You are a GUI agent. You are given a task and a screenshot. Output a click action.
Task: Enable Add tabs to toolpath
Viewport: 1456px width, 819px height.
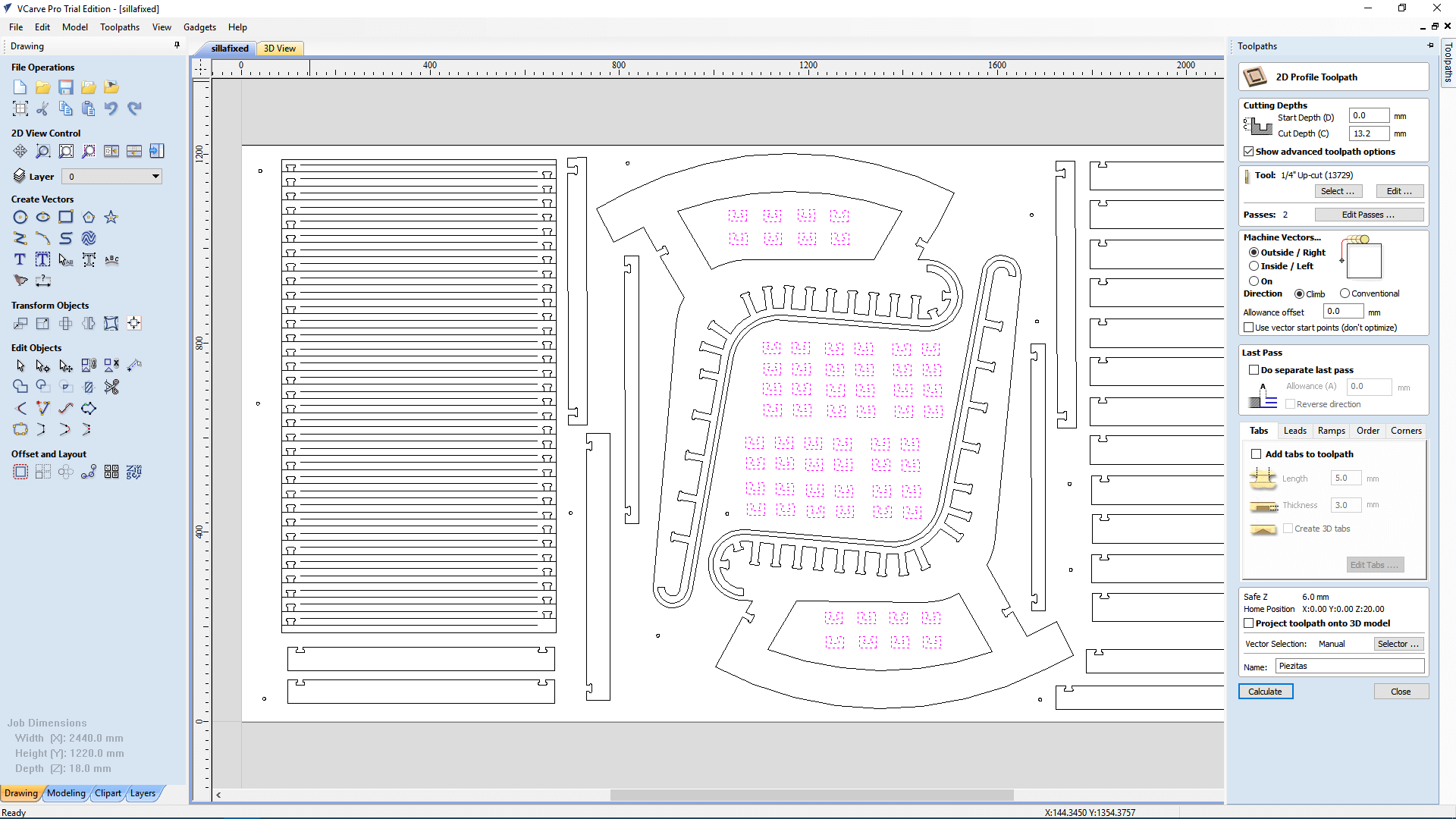(x=1257, y=454)
